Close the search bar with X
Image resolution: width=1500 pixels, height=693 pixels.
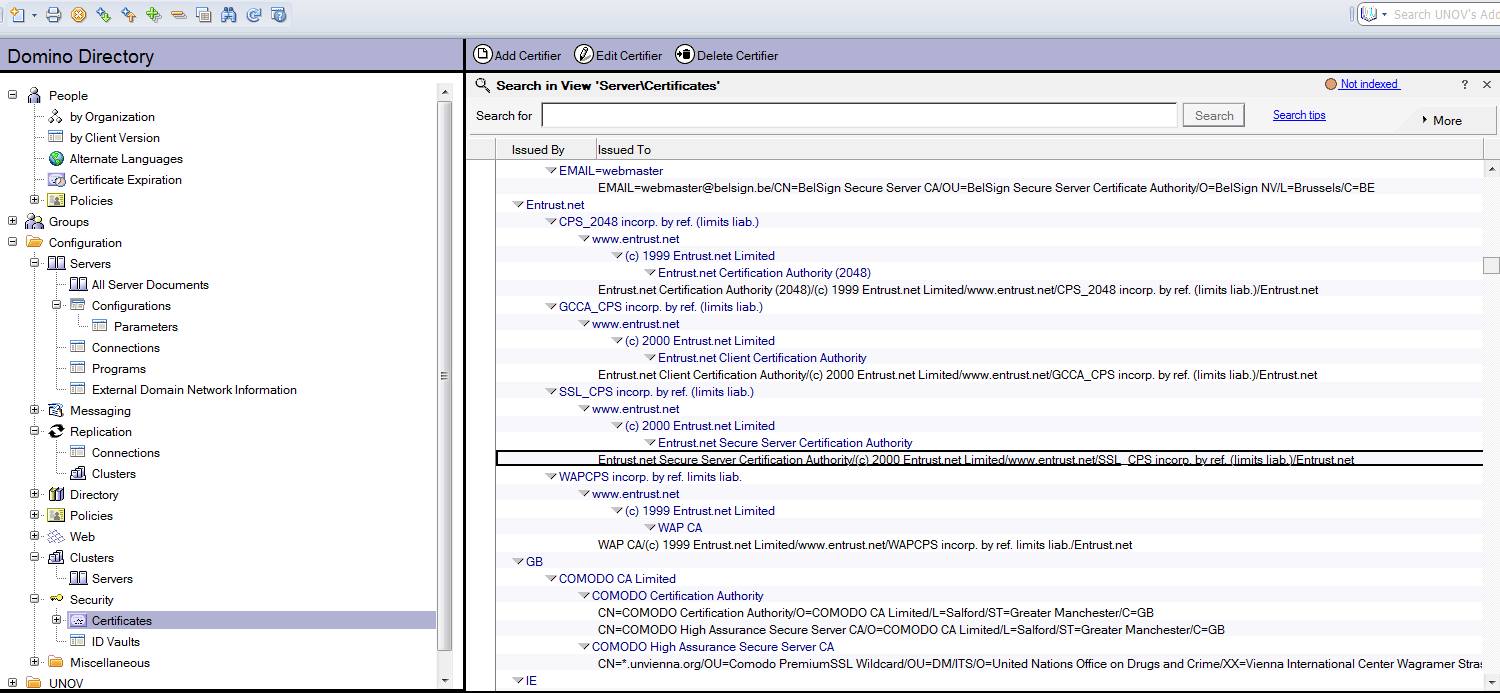pos(1487,85)
